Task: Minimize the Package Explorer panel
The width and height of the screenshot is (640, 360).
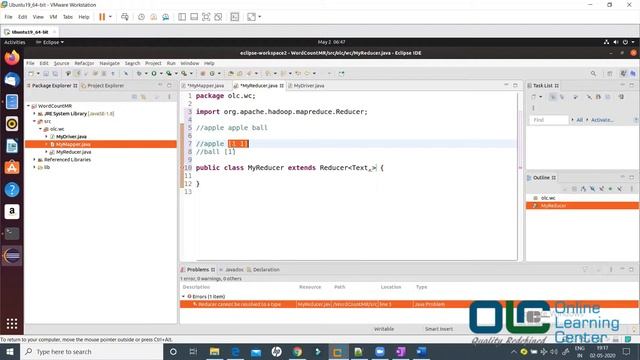Action: (160, 85)
